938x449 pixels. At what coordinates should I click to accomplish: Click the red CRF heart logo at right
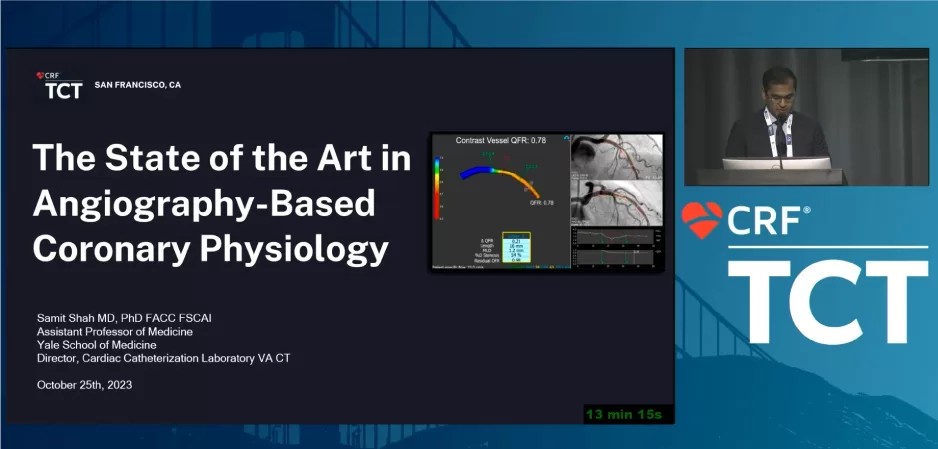(x=703, y=220)
